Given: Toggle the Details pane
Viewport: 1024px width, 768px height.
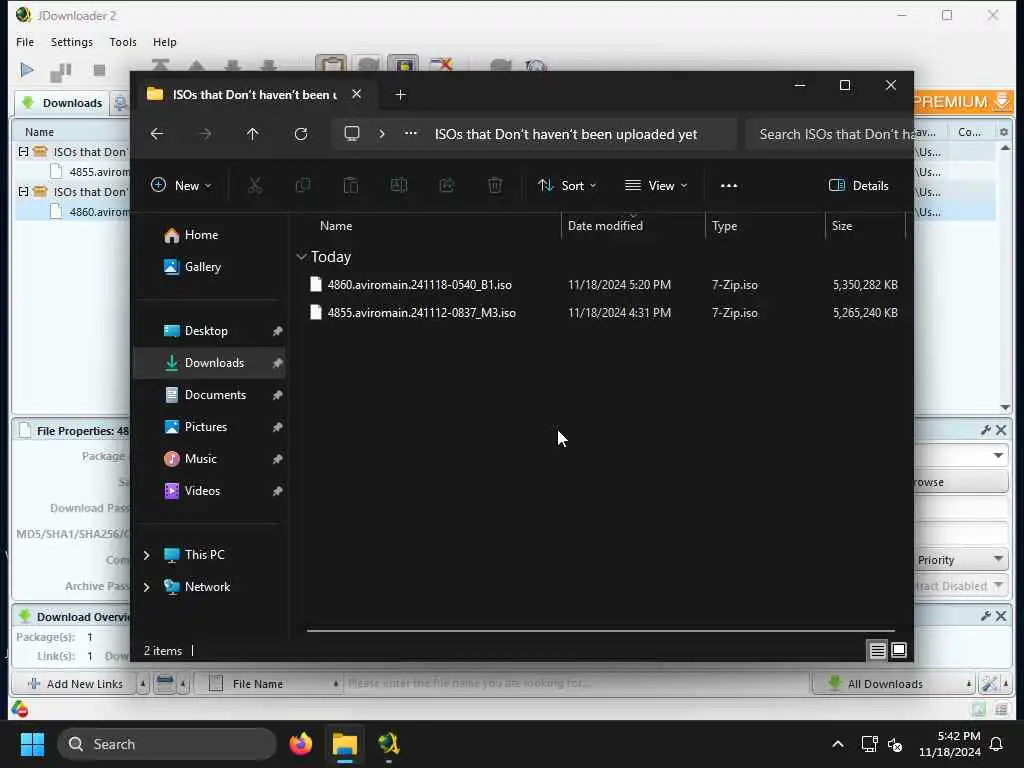Looking at the screenshot, I should (858, 185).
